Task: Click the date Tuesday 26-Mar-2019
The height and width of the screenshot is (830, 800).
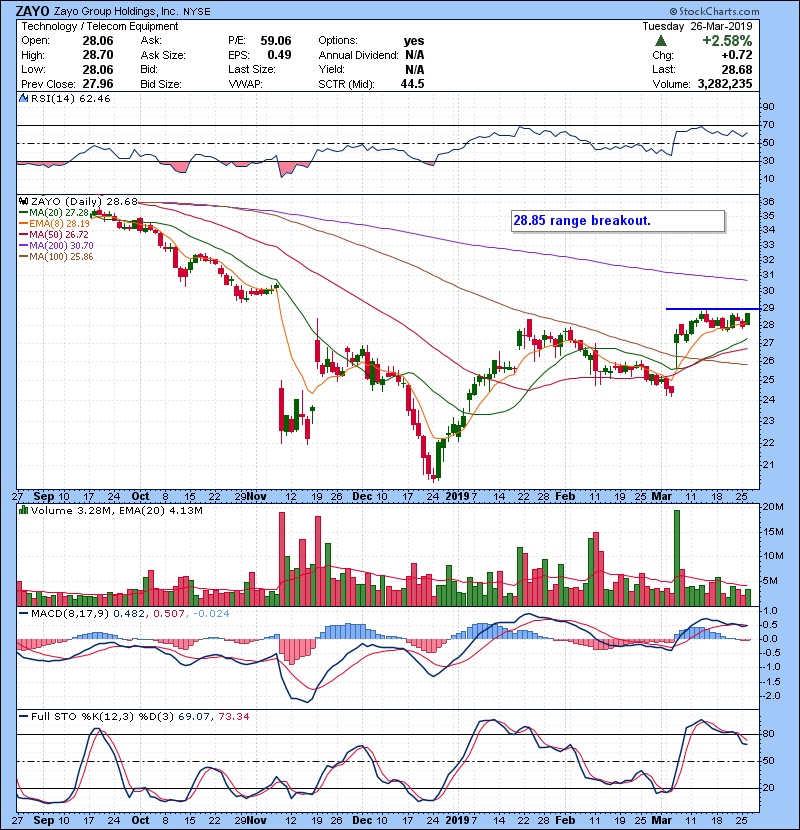Action: coord(697,26)
